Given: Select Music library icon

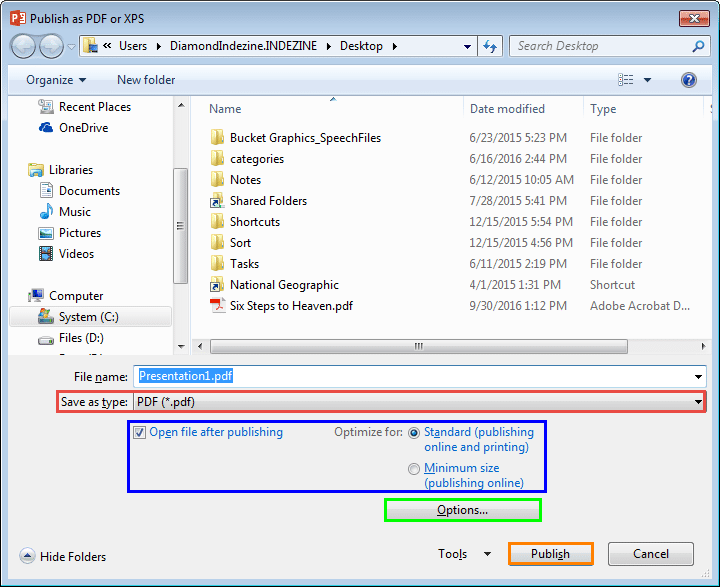Looking at the screenshot, I should click(46, 212).
